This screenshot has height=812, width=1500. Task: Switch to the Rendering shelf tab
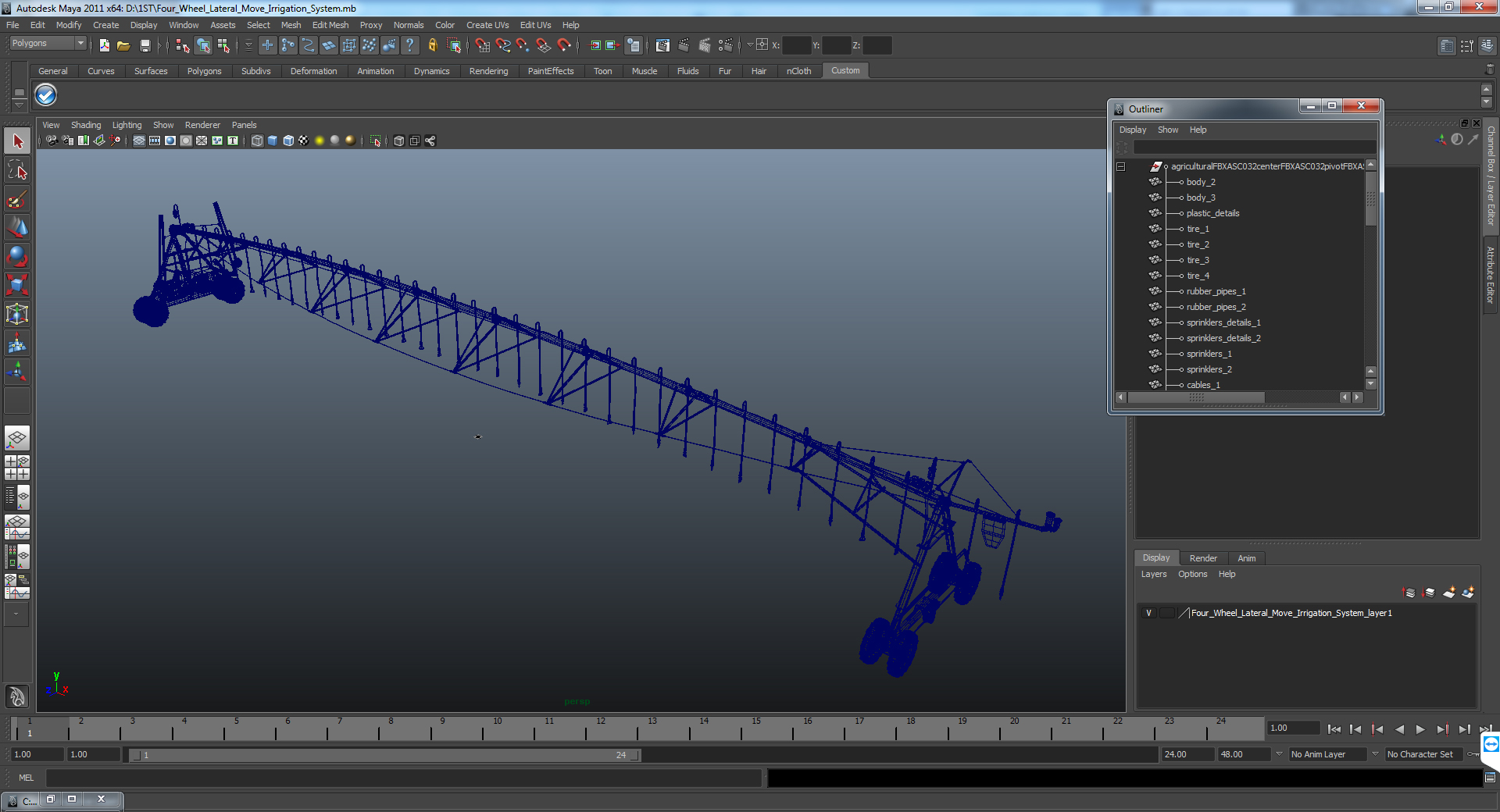[x=488, y=71]
